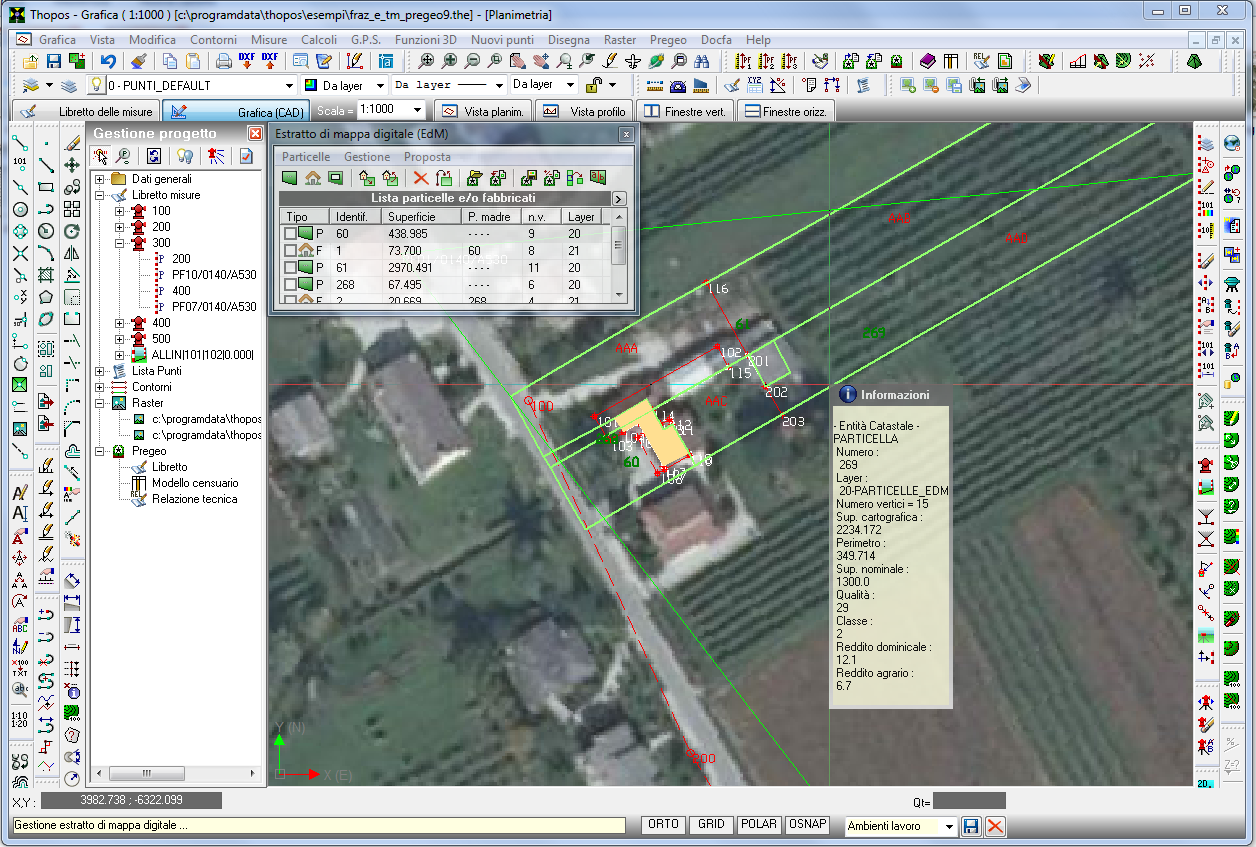The width and height of the screenshot is (1256, 847).
Task: Click the green parcel icon in EdM toolbar
Action: pos(290,178)
